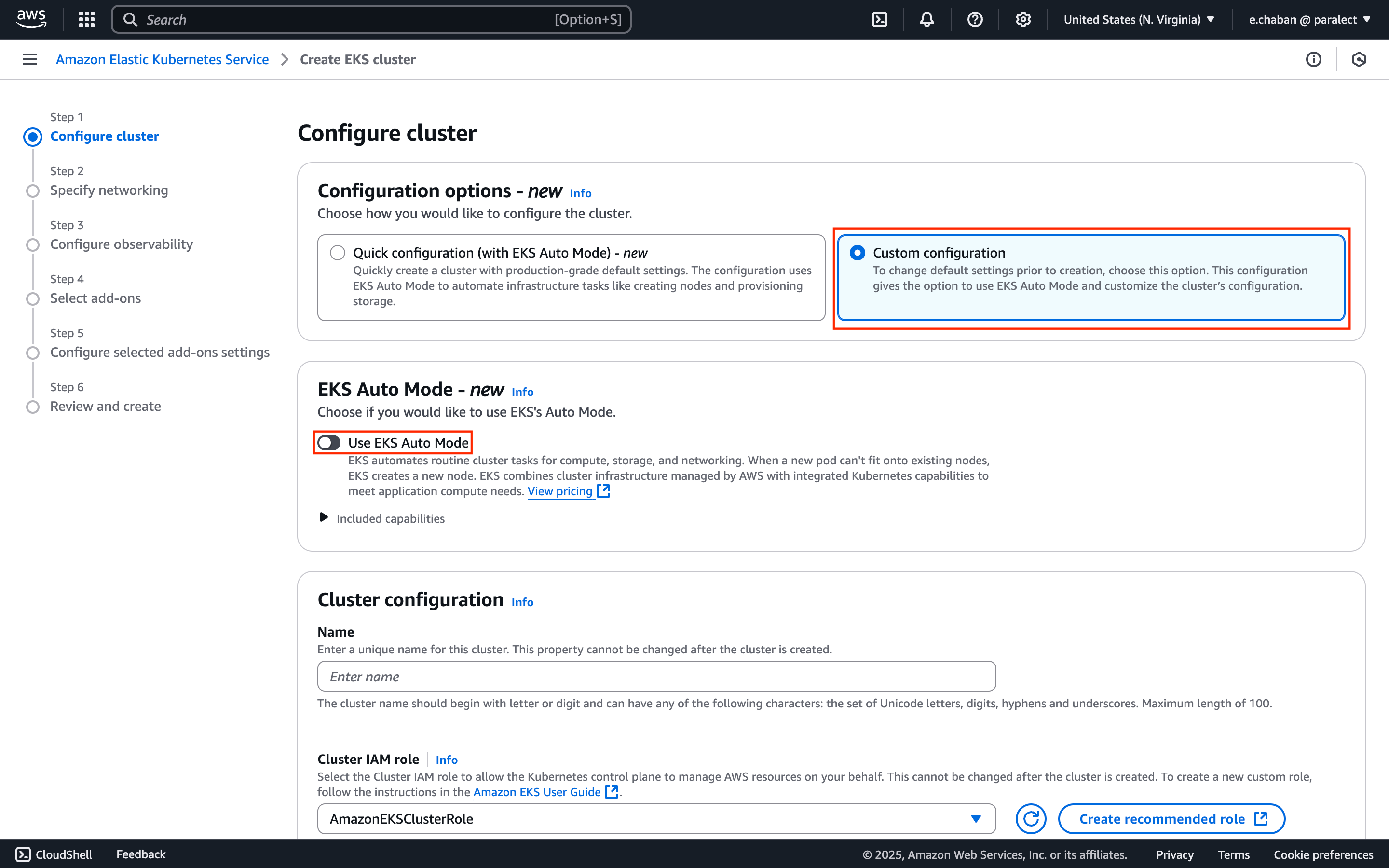Open the navigation hamburger menu
Viewport: 1389px width, 868px height.
(x=29, y=59)
